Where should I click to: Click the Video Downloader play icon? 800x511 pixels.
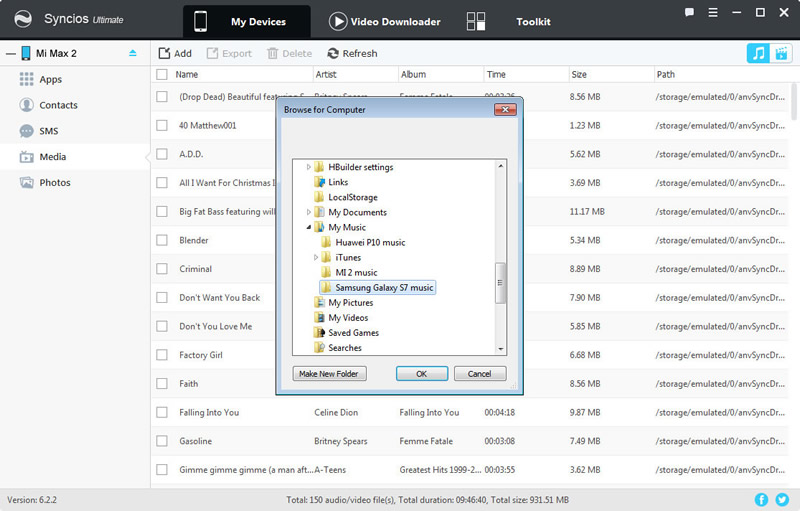[337, 21]
